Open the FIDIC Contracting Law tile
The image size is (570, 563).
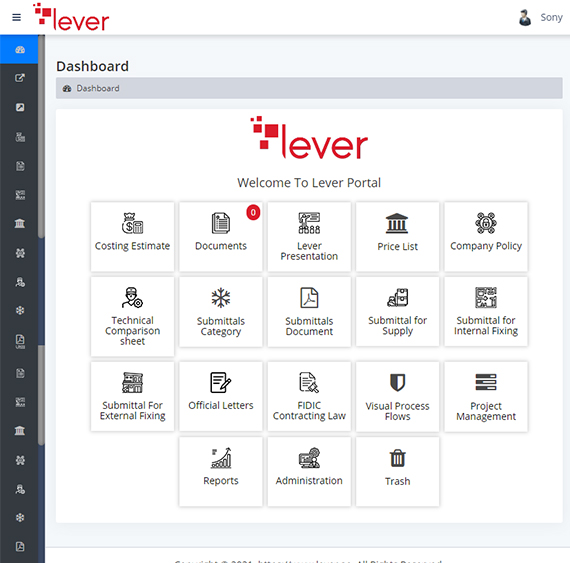point(309,397)
